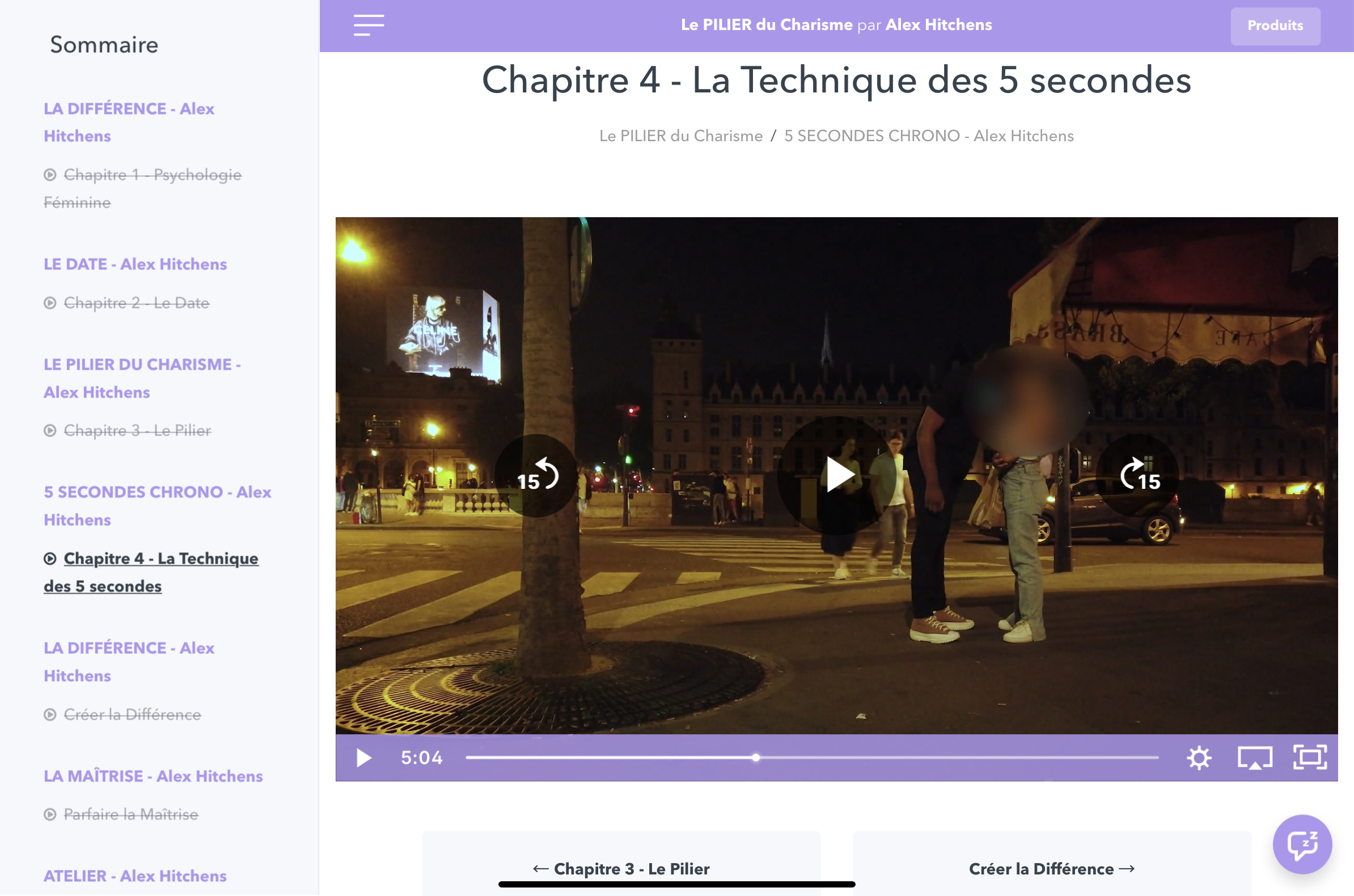Open Chapitre 1 - Psychologie Féminine lesson
Image resolution: width=1354 pixels, height=896 pixels.
[152, 175]
